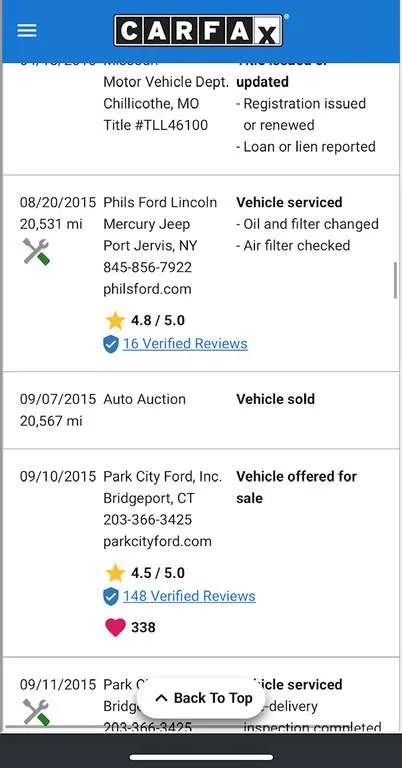402x768 pixels.
Task: Tap the Park City Ford 4.5 star
Action: click(115, 573)
